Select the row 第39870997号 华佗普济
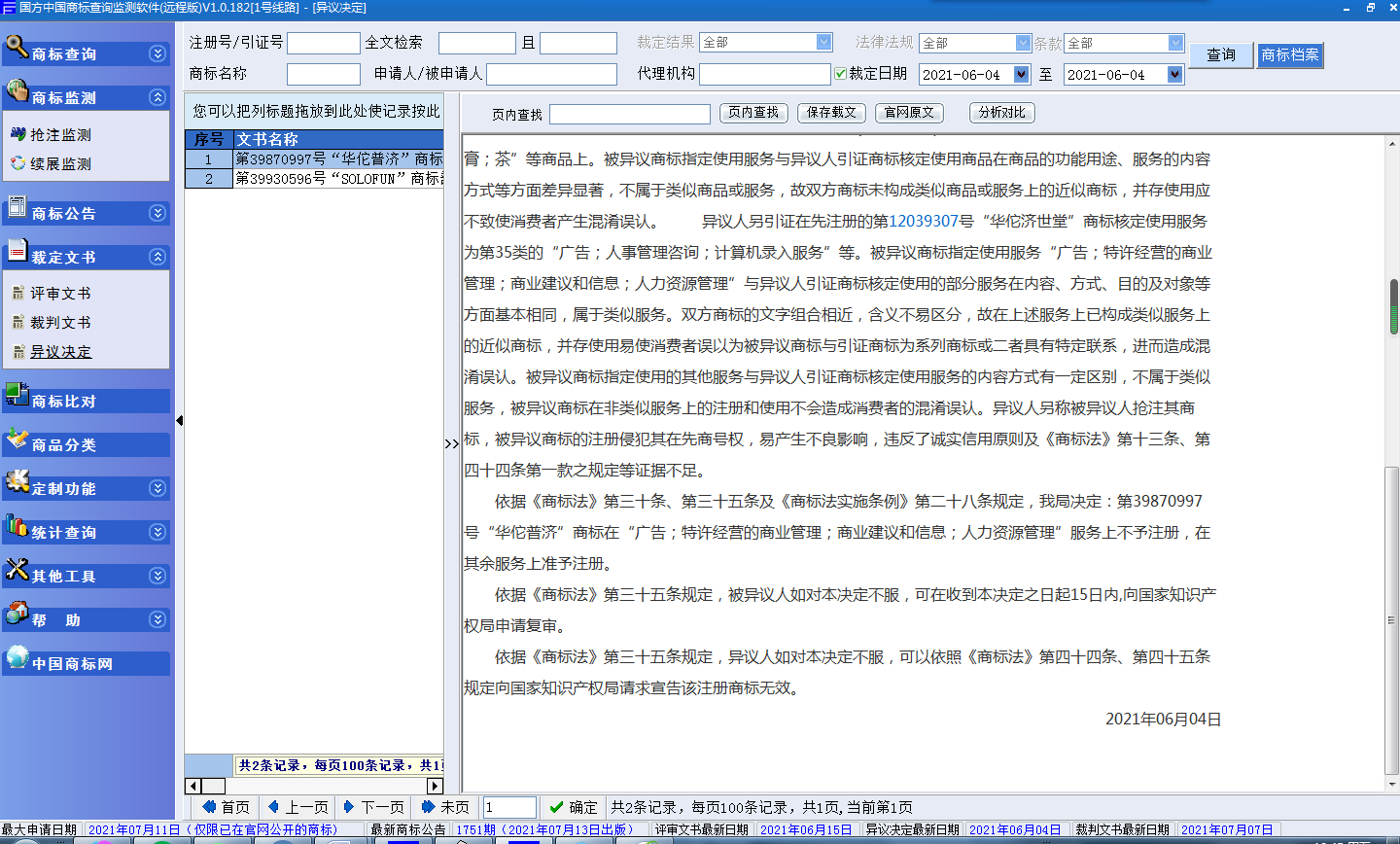 tap(314, 159)
